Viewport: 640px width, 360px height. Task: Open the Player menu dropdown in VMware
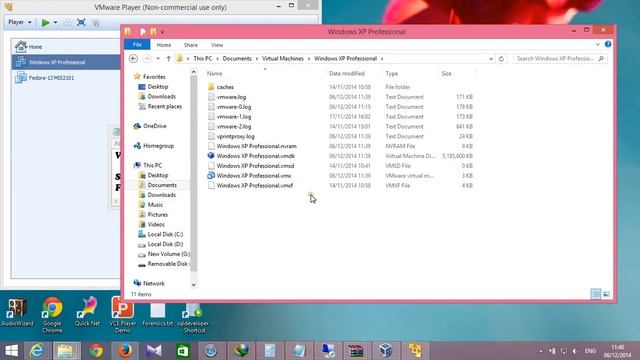pos(20,22)
